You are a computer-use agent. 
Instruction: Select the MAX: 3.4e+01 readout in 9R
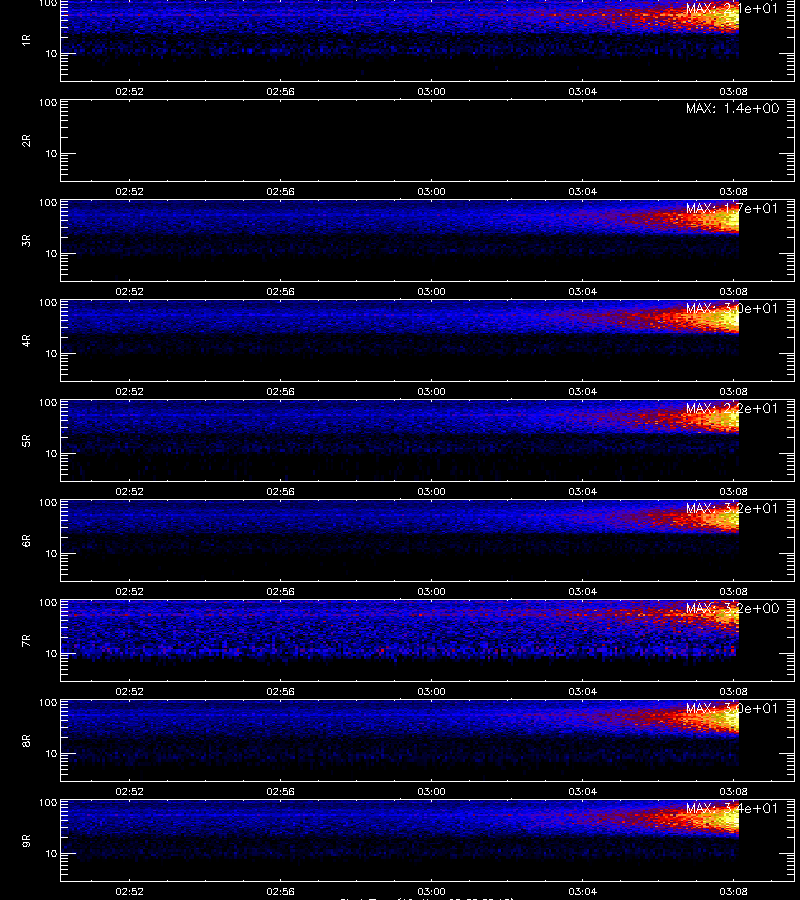[732, 808]
